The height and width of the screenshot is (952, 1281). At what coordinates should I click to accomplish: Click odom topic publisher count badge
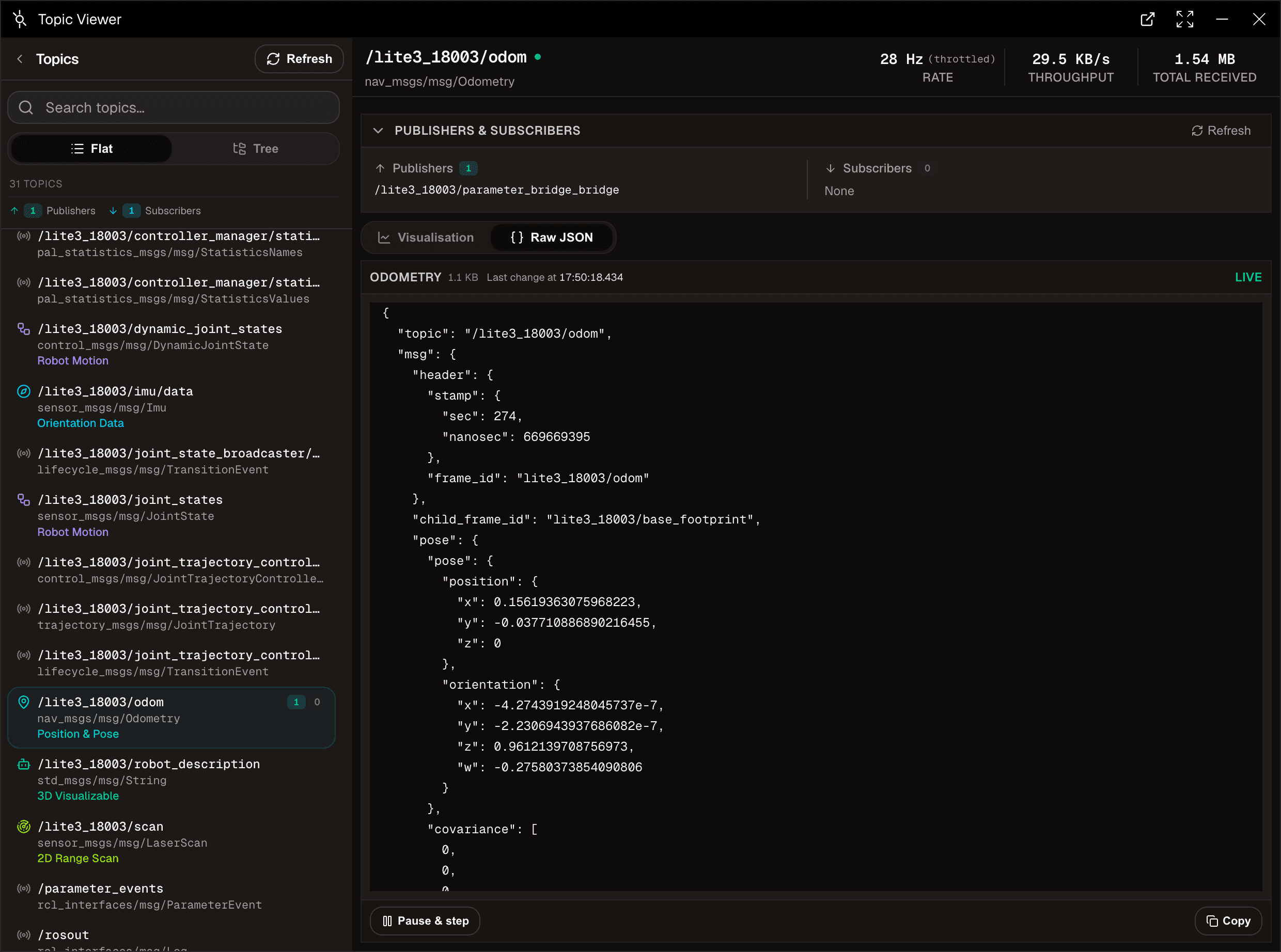pyautogui.click(x=296, y=703)
